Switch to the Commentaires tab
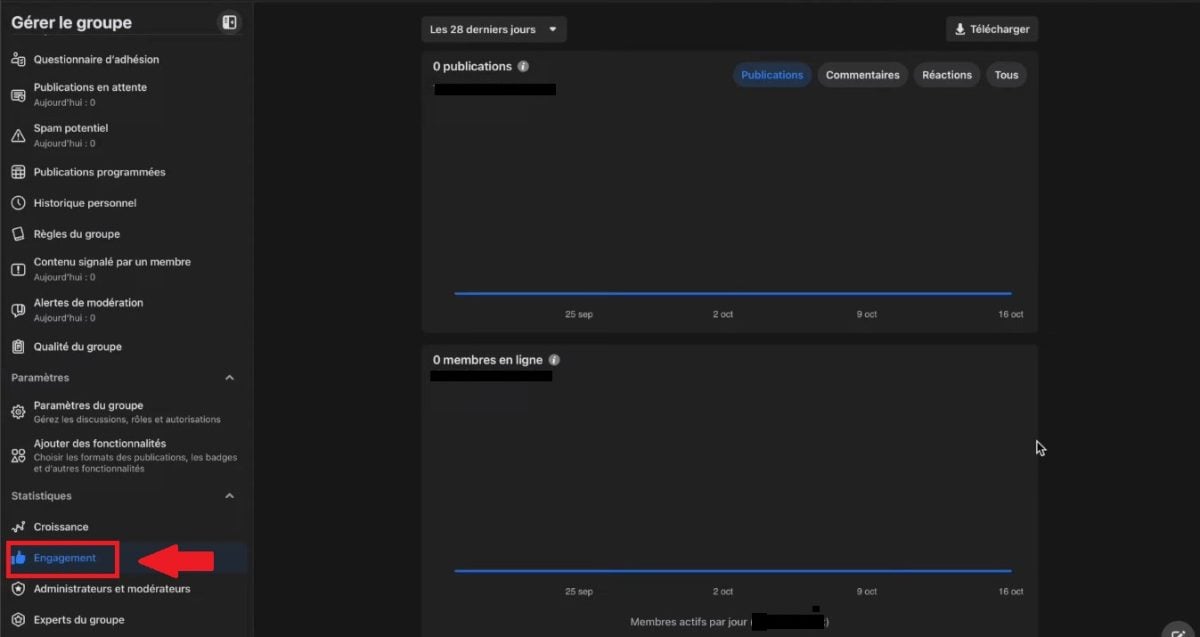 [x=862, y=75]
